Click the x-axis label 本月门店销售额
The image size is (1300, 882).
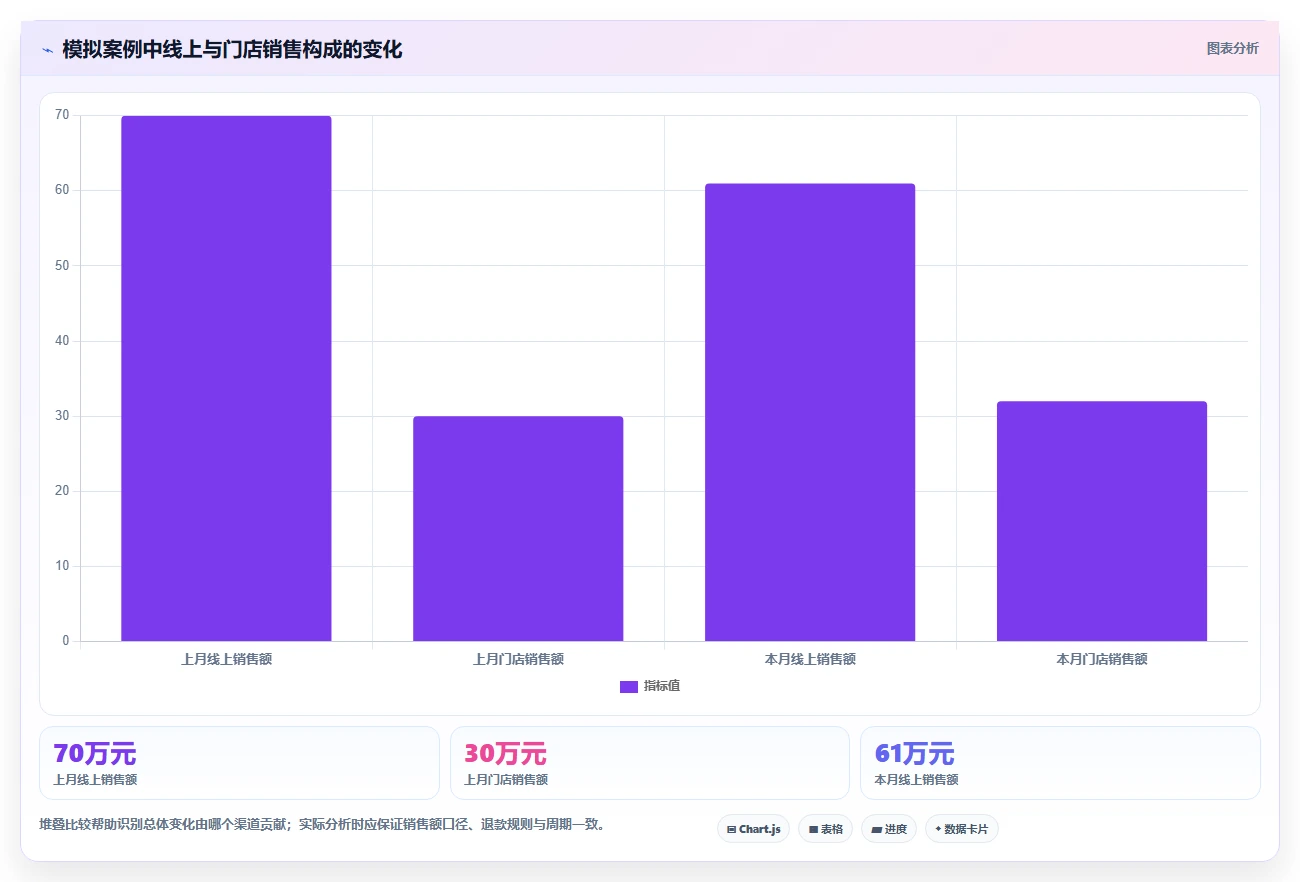coord(1102,660)
